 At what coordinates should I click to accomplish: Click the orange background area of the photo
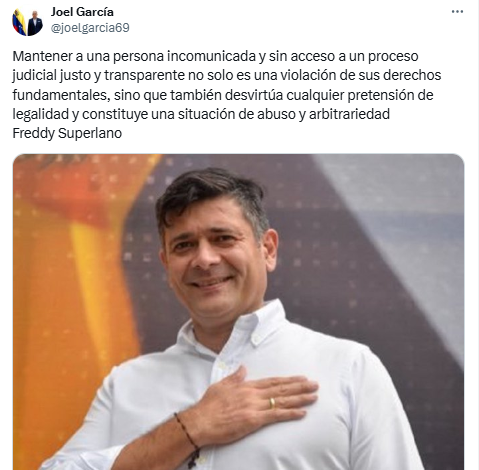click(x=67, y=267)
